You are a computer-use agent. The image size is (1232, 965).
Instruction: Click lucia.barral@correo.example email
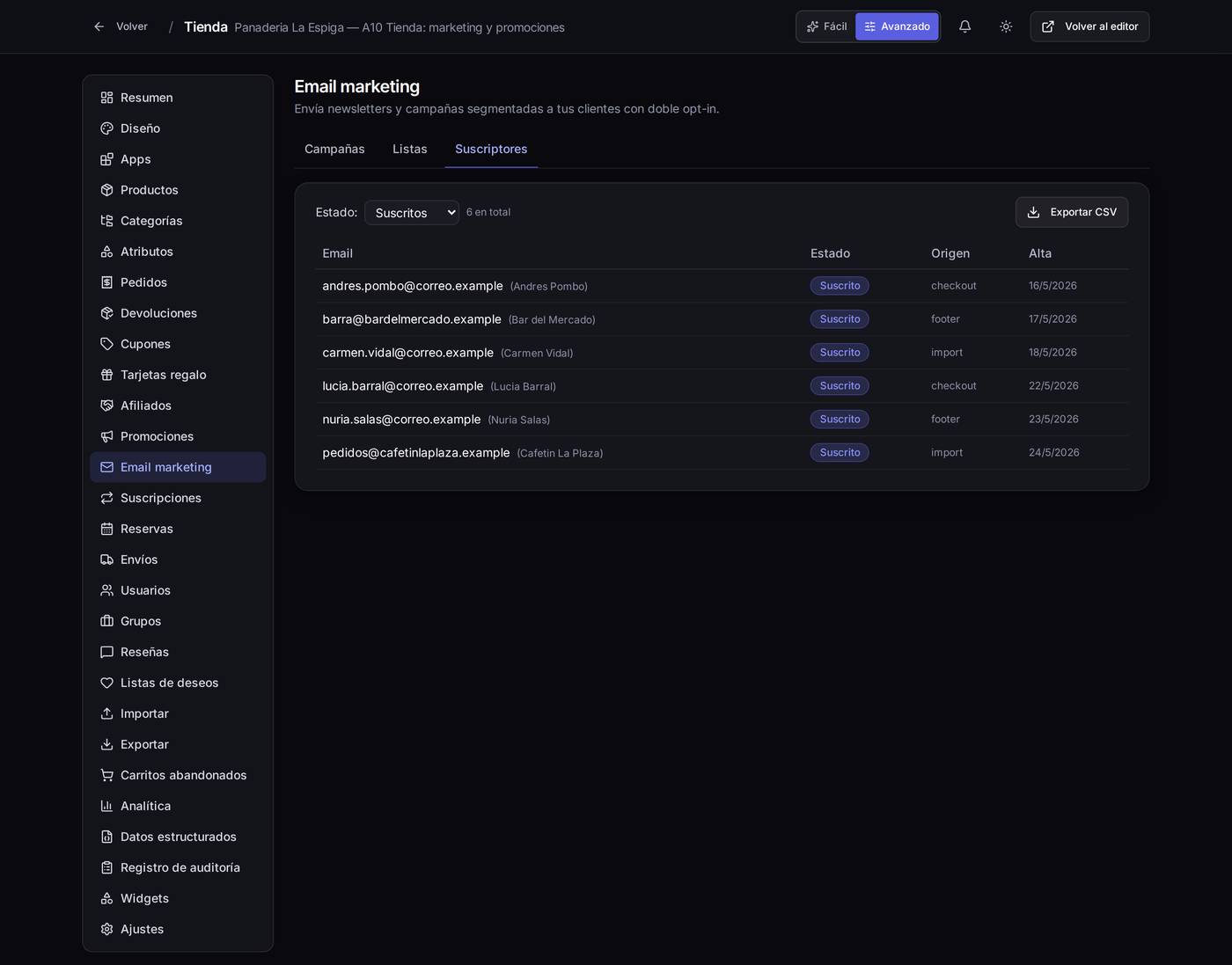click(403, 386)
